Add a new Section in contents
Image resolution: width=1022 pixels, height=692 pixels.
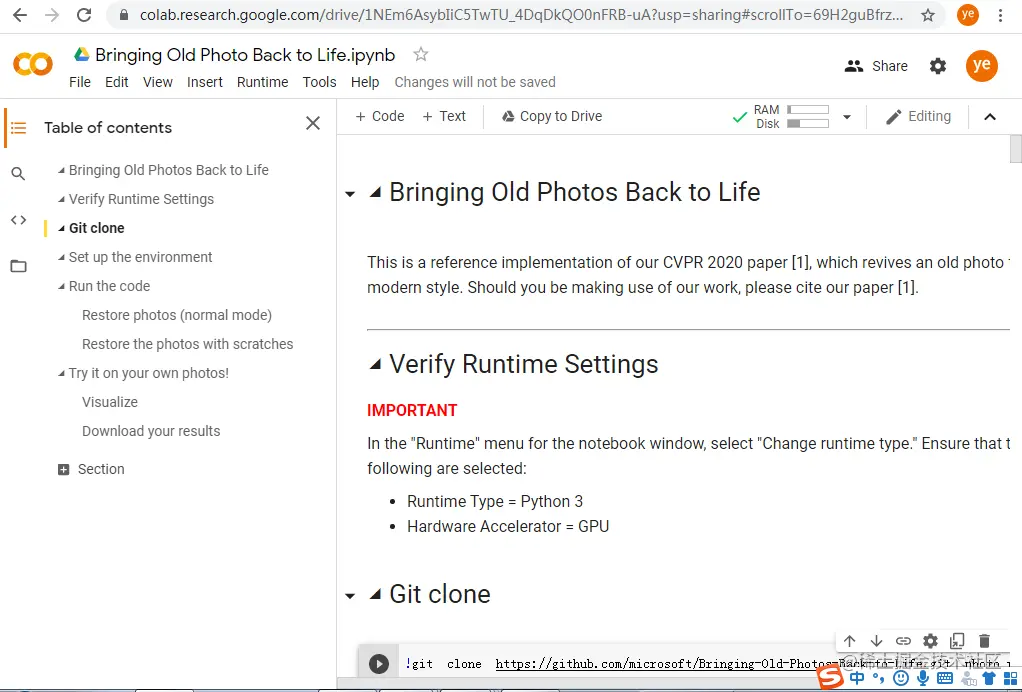point(91,469)
